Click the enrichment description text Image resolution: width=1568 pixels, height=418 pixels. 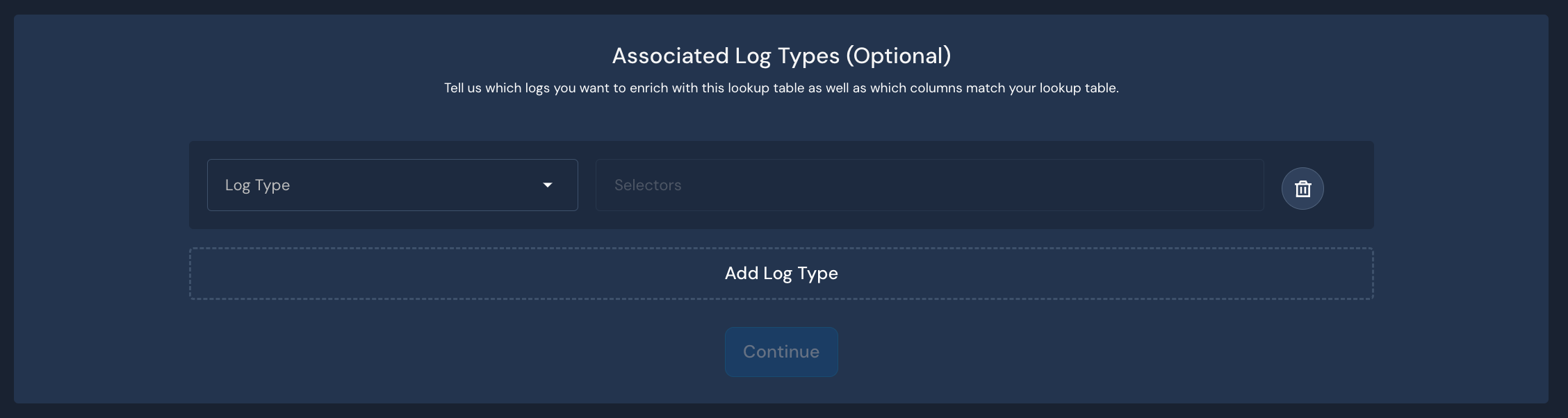click(x=781, y=88)
